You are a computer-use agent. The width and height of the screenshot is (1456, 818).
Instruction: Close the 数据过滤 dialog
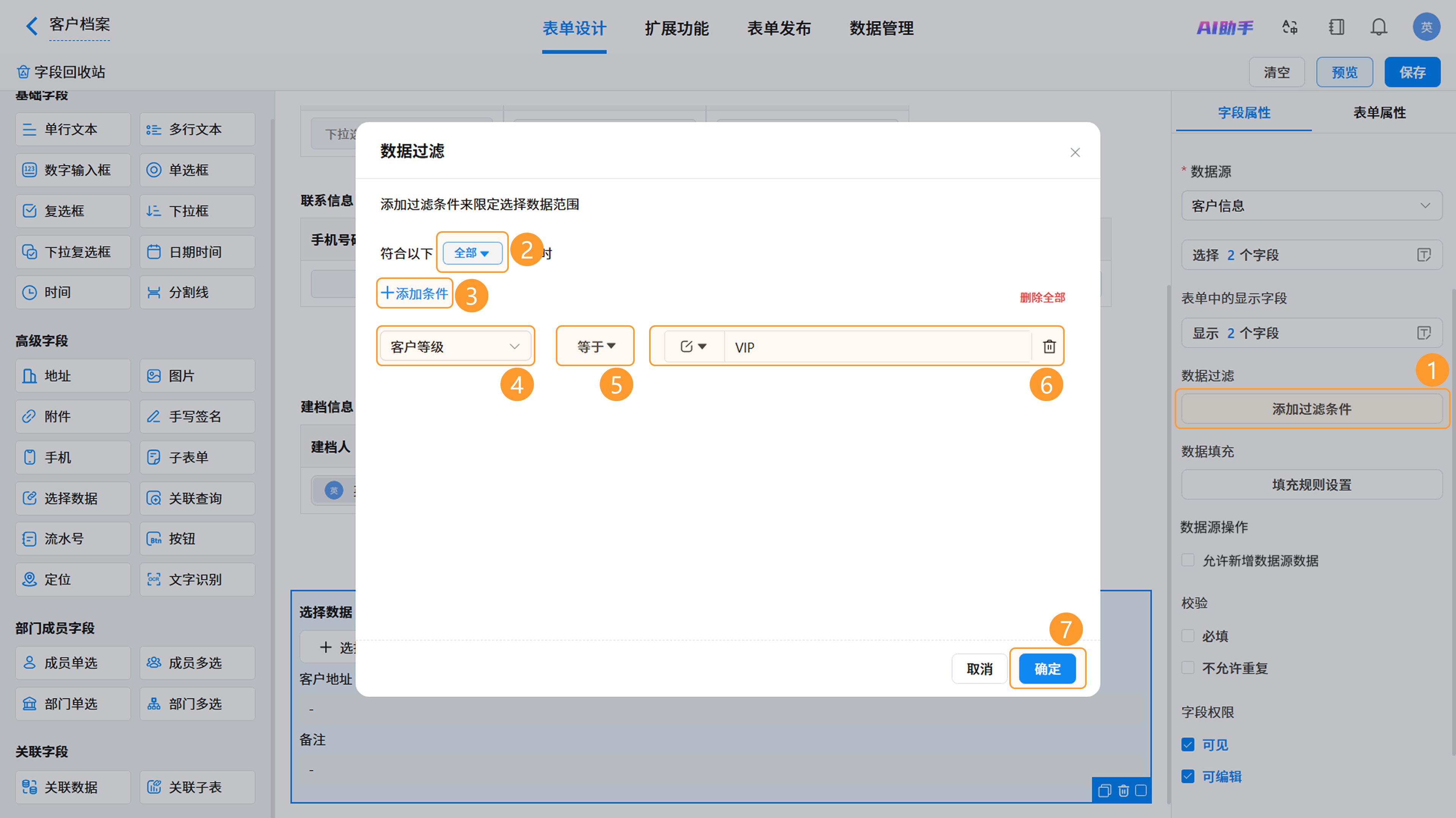click(1075, 152)
